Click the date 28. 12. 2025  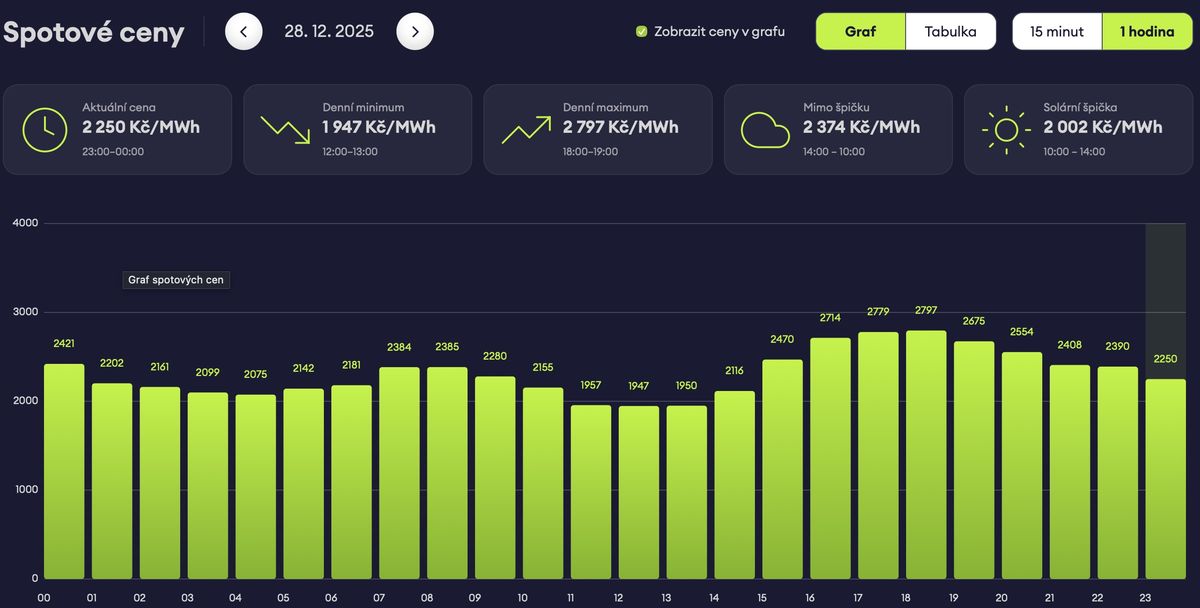[329, 32]
